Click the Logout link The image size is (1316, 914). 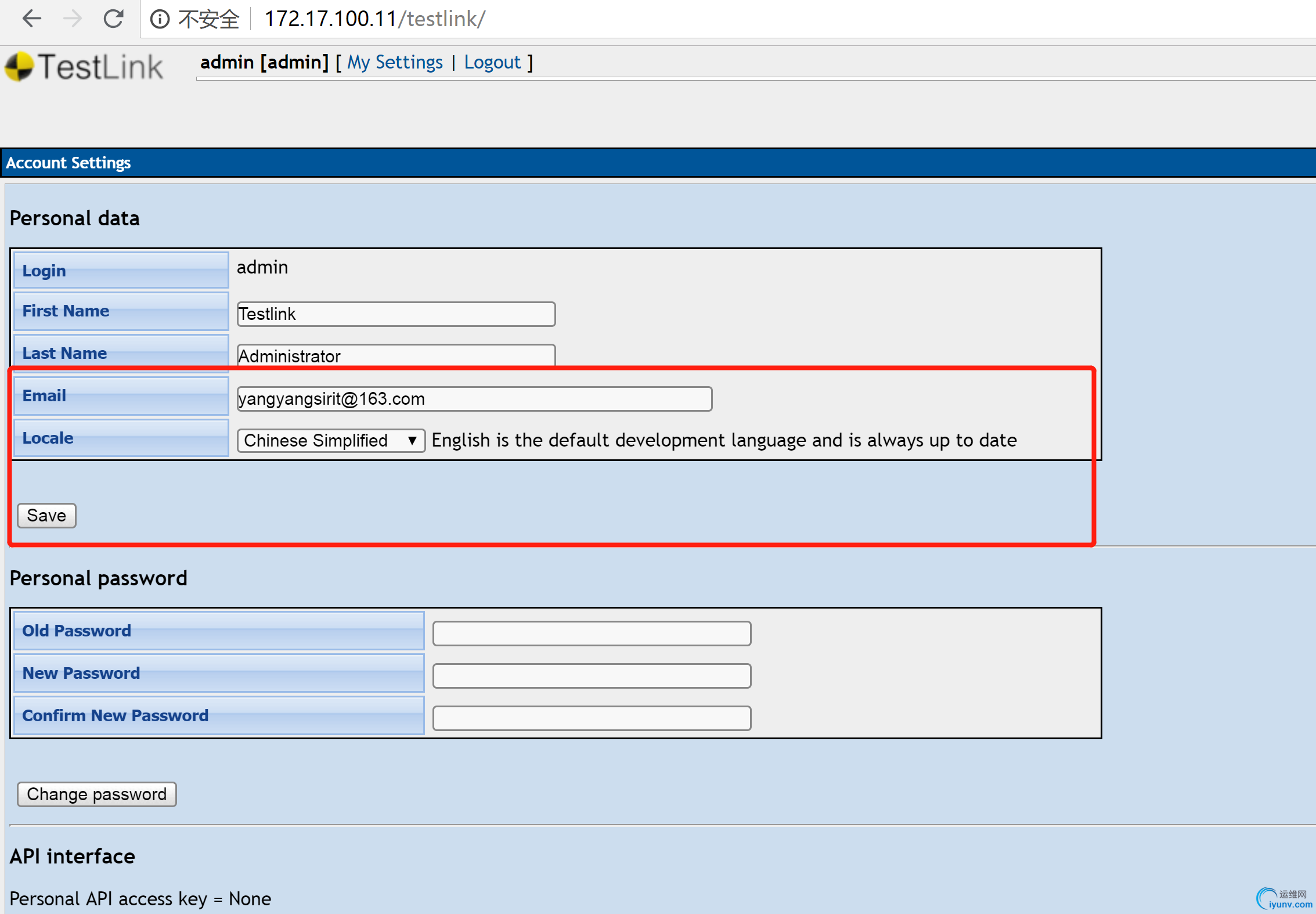(492, 62)
